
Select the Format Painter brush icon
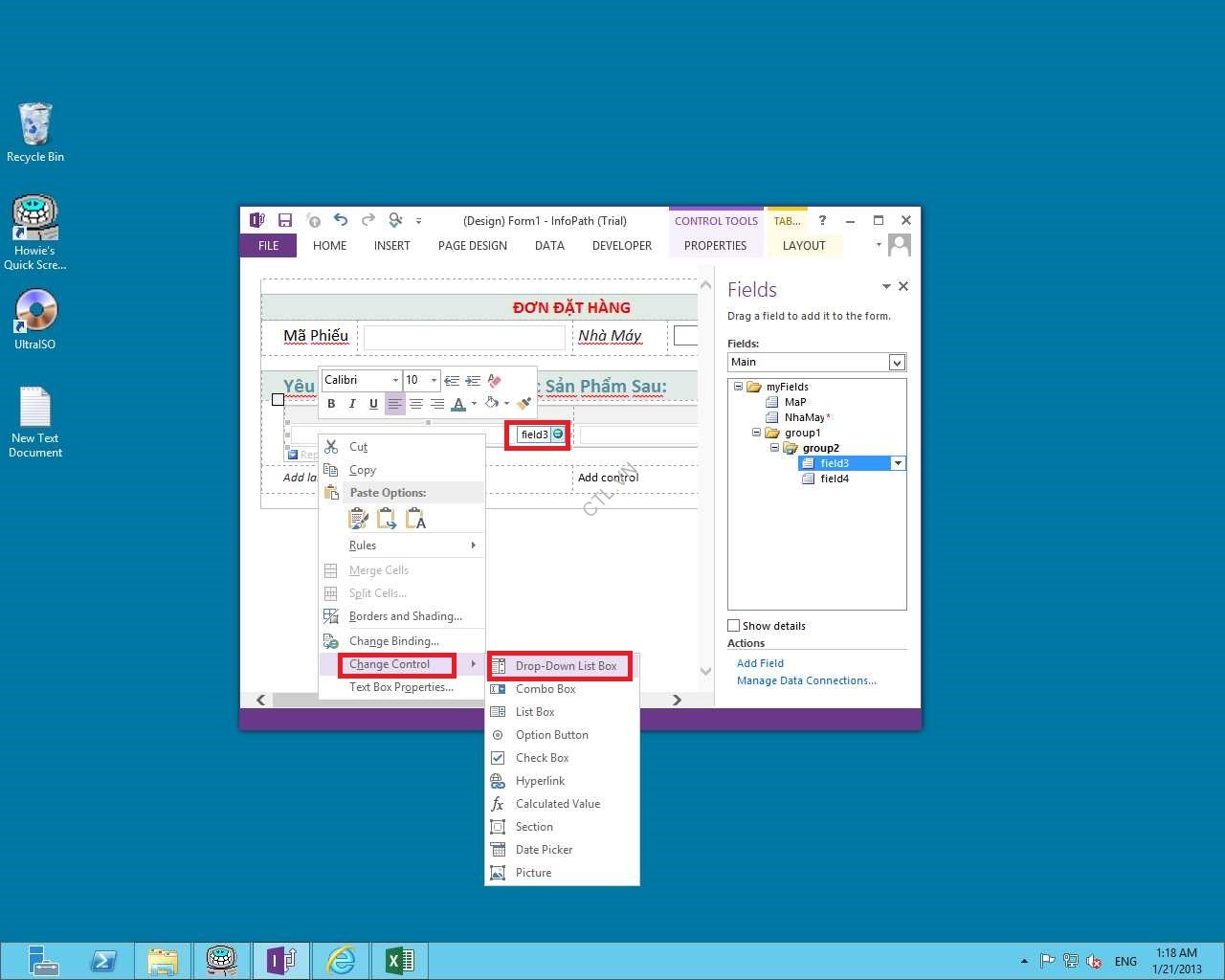pos(523,404)
